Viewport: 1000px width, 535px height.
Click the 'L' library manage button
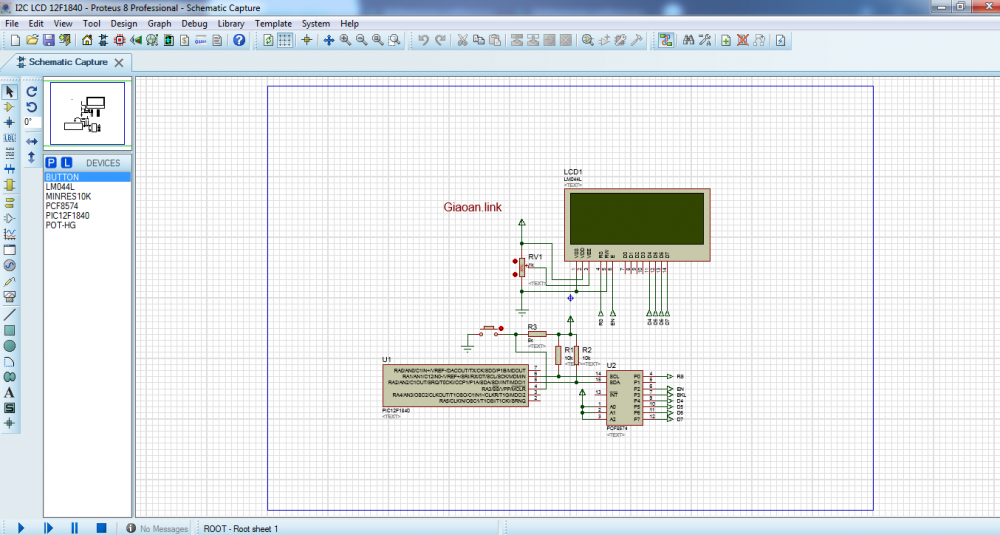click(x=66, y=162)
